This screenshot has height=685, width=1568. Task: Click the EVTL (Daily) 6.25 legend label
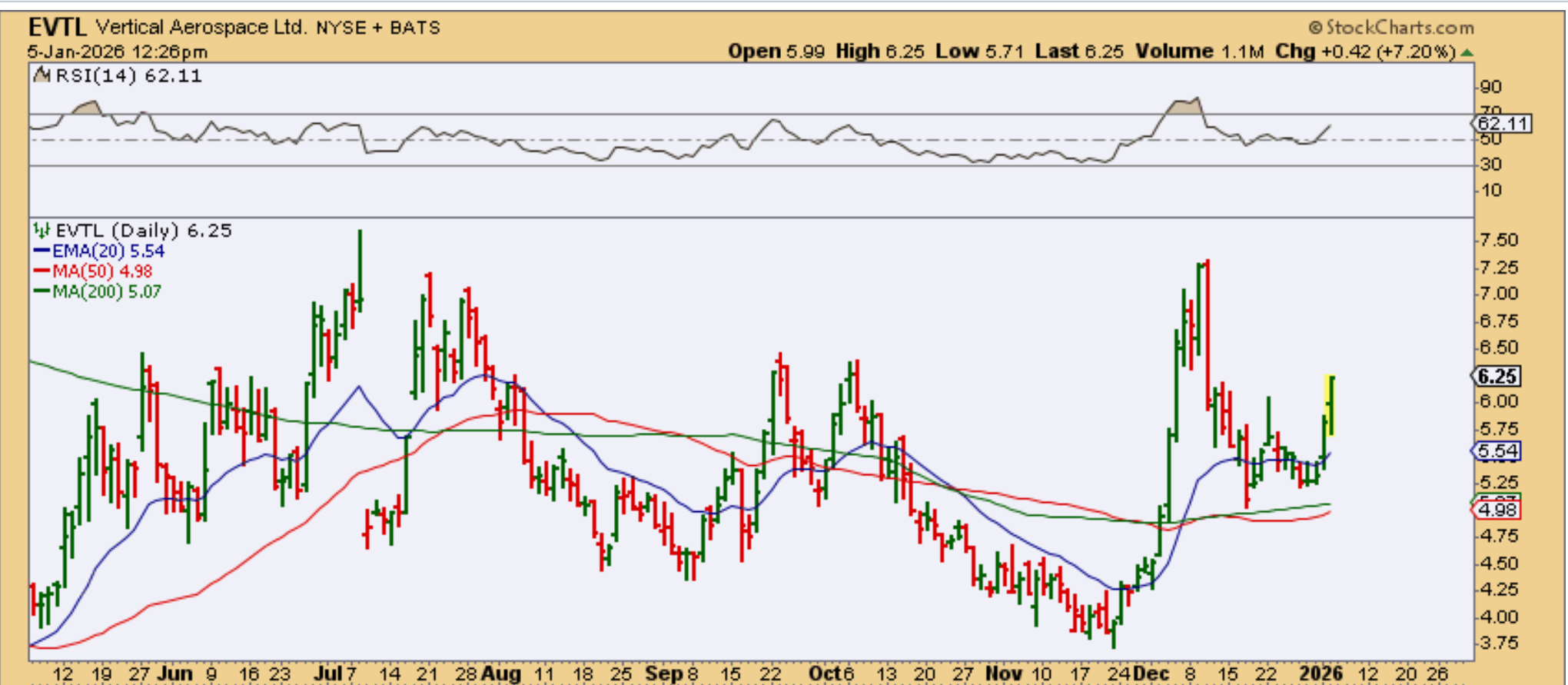(x=144, y=230)
